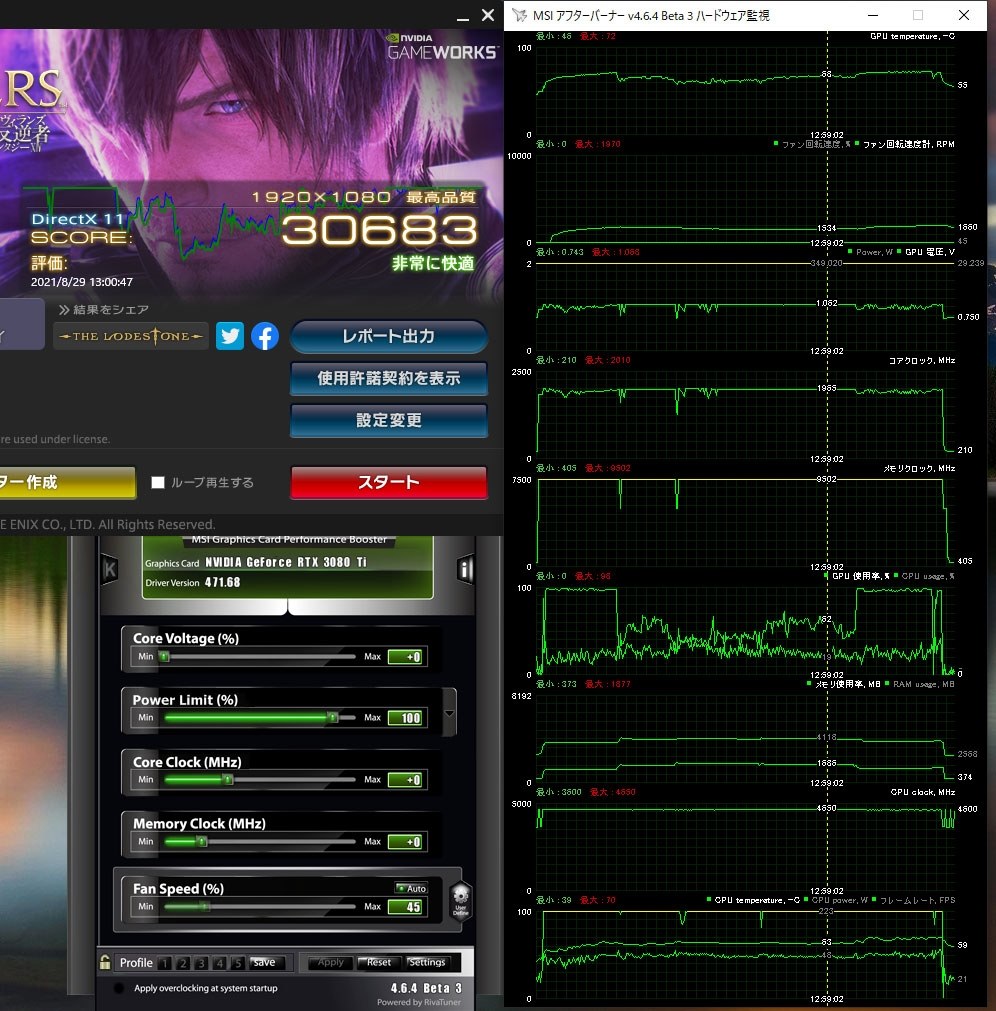Viewport: 996px width, 1011px height.
Task: Open Afterburner Settings
Action: 427,962
